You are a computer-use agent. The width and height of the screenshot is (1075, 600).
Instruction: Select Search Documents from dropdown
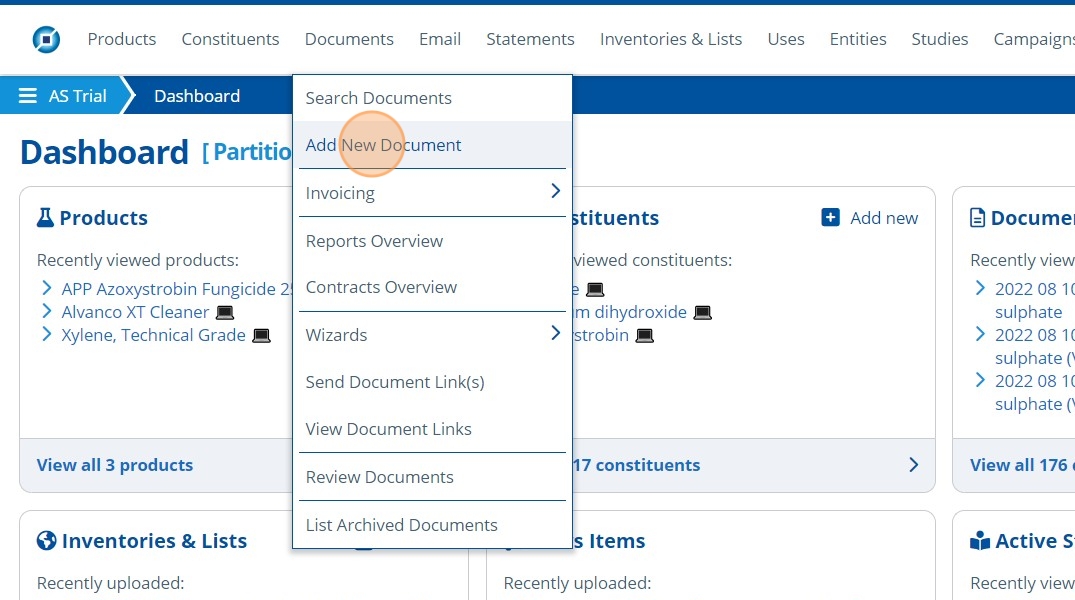[x=433, y=98]
